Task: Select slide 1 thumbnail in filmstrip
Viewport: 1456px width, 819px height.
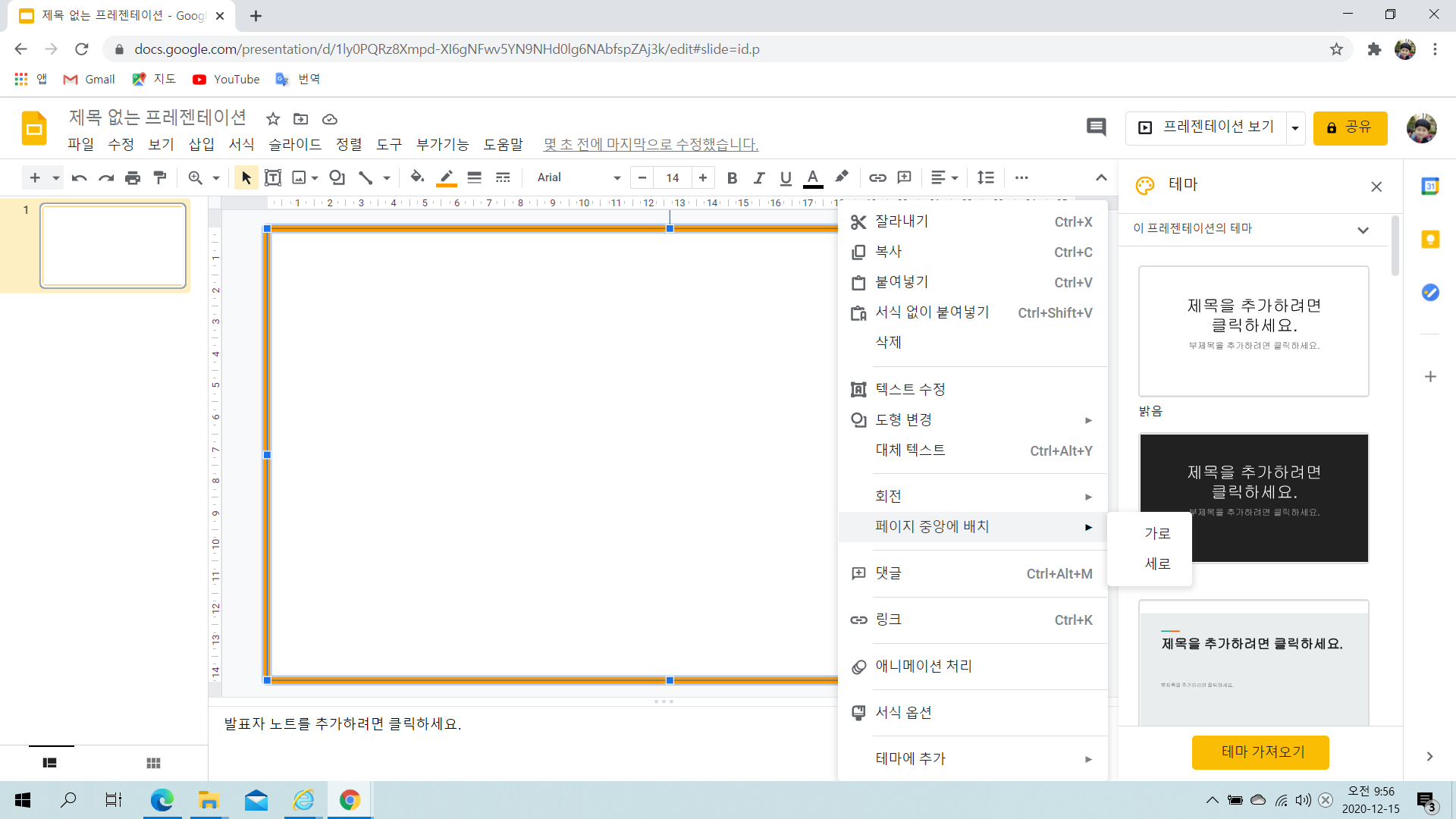Action: 113,246
